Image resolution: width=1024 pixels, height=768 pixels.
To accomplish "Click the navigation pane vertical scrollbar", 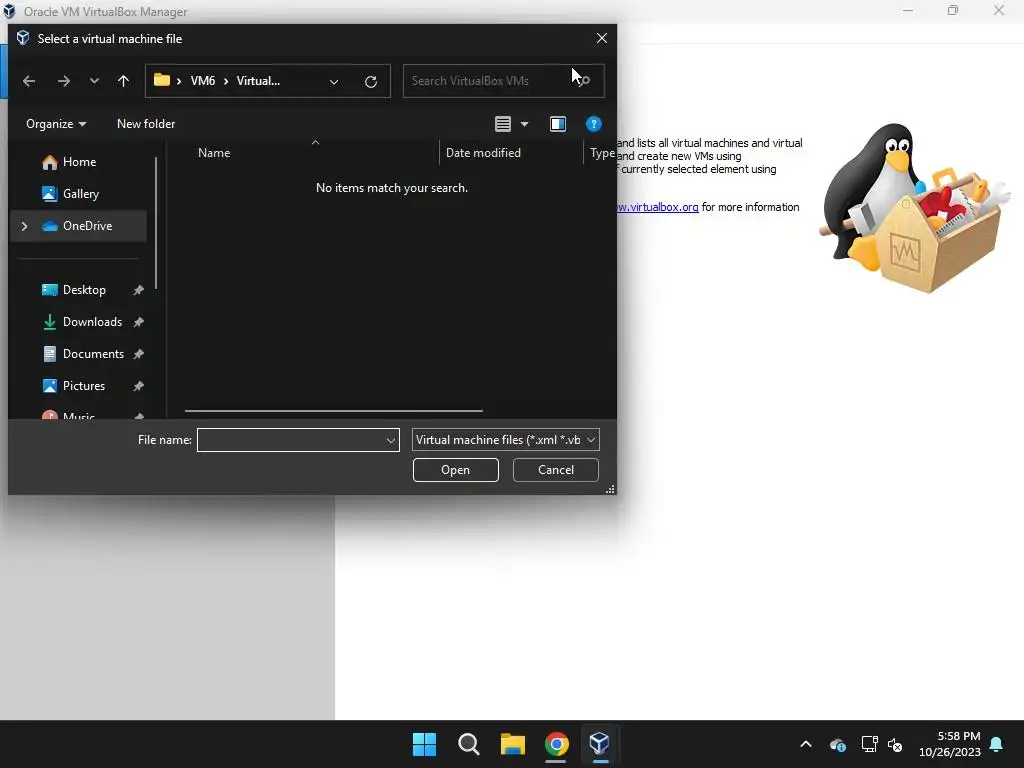I will click(x=156, y=223).
